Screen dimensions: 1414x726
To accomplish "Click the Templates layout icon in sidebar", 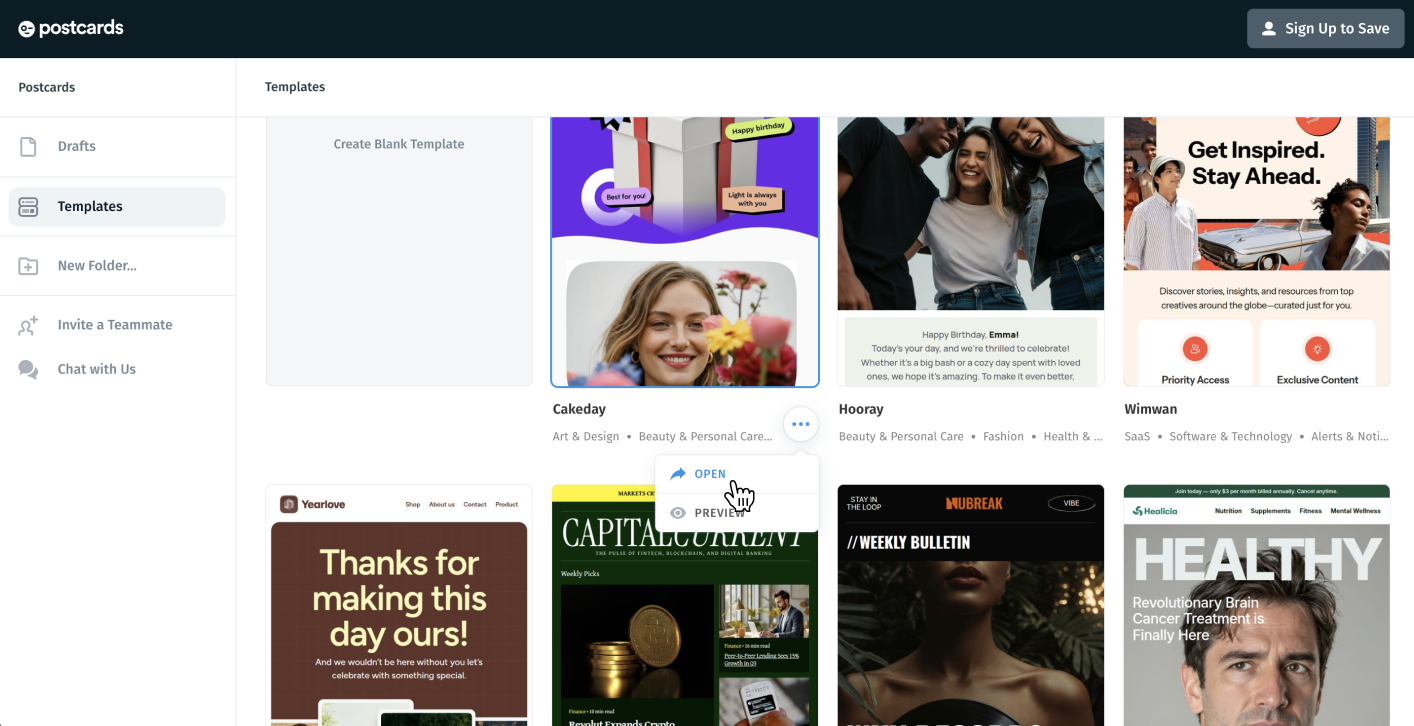I will click(28, 206).
